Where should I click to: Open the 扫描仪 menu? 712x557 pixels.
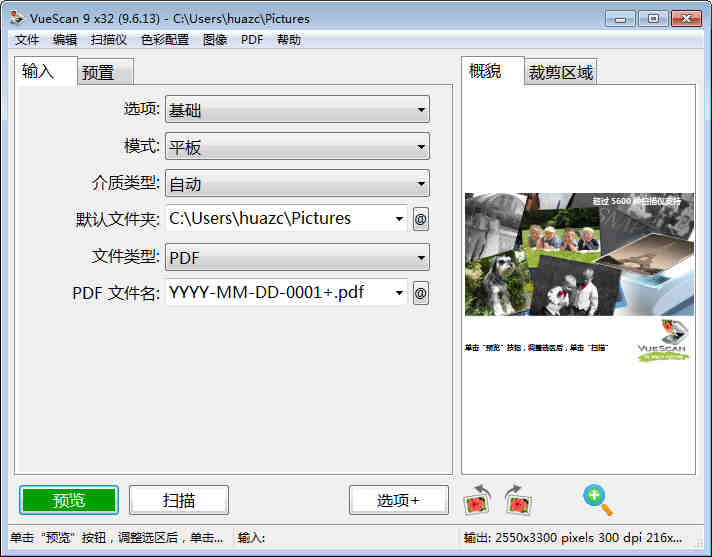click(109, 40)
